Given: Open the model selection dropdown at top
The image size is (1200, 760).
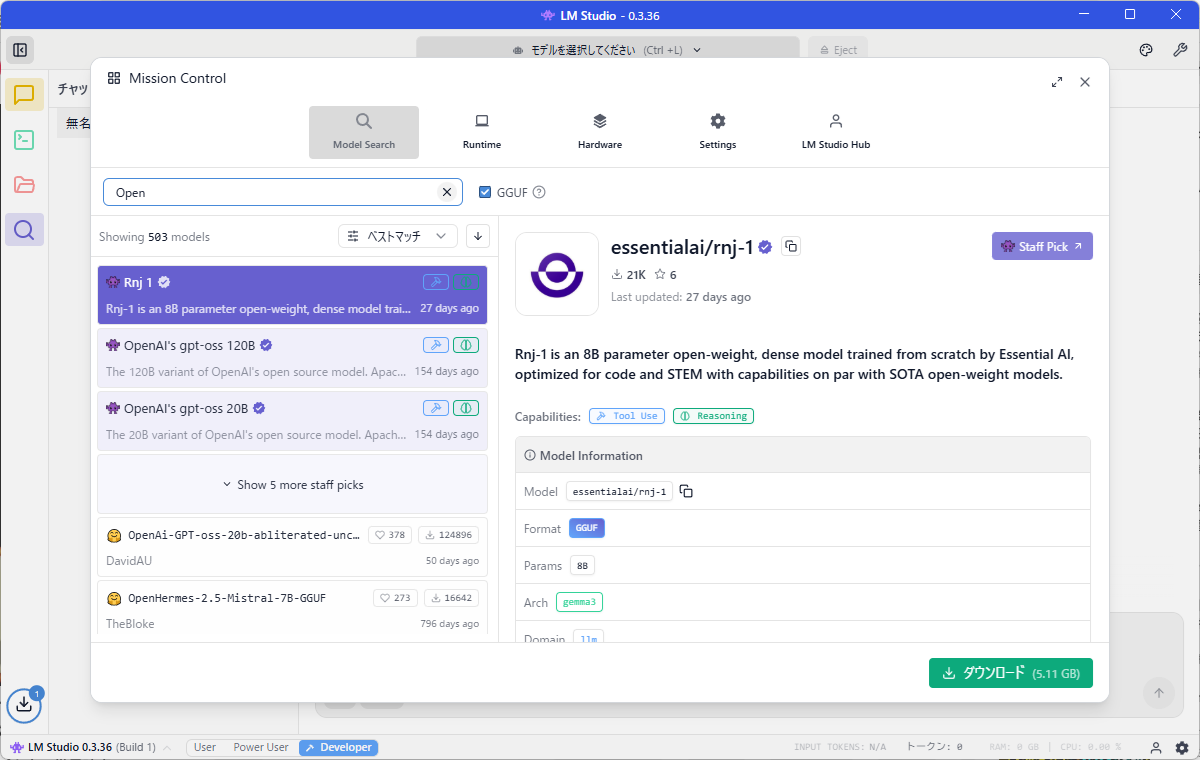Looking at the screenshot, I should [x=607, y=50].
